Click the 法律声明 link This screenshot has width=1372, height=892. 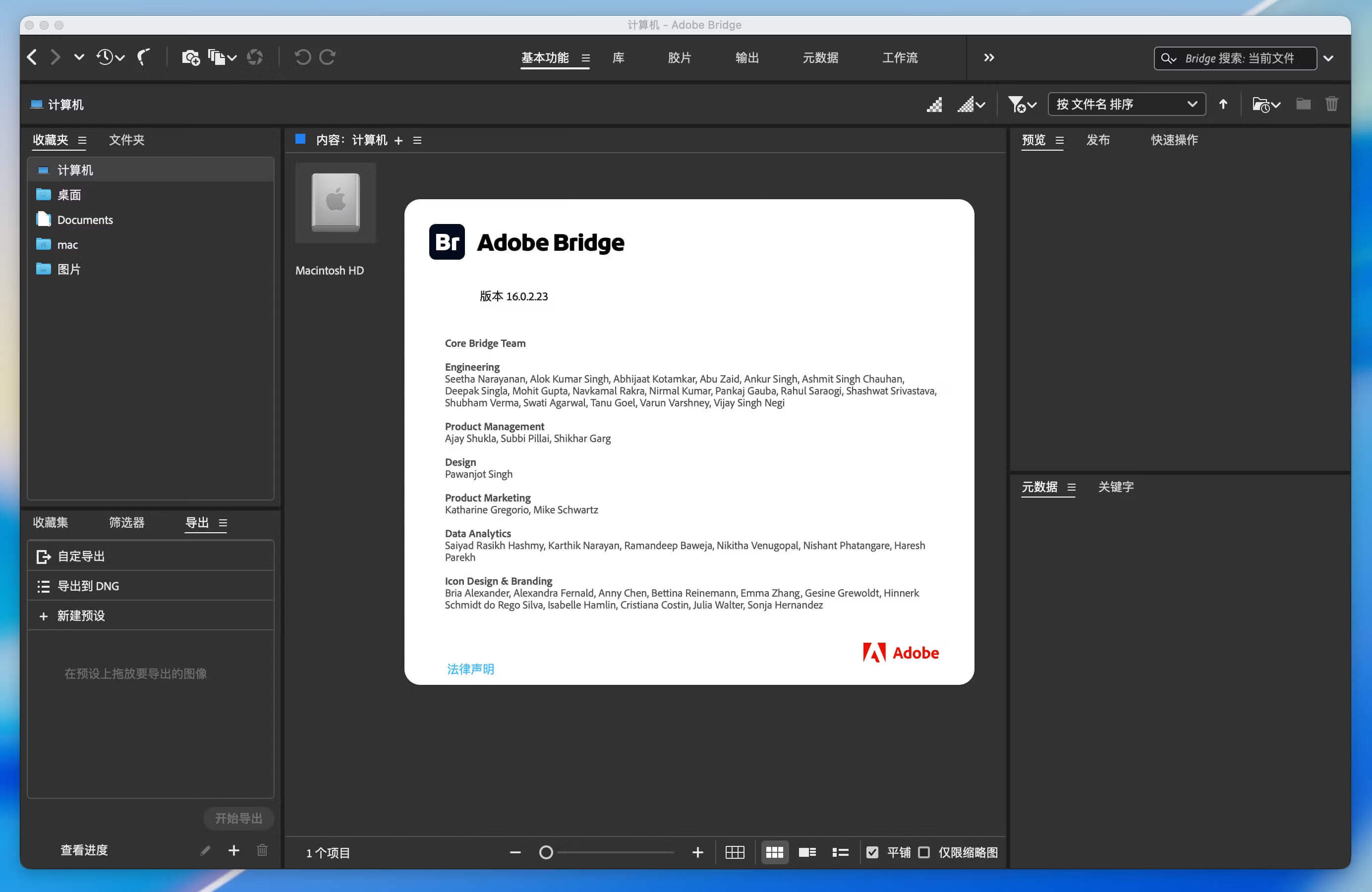pyautogui.click(x=470, y=669)
